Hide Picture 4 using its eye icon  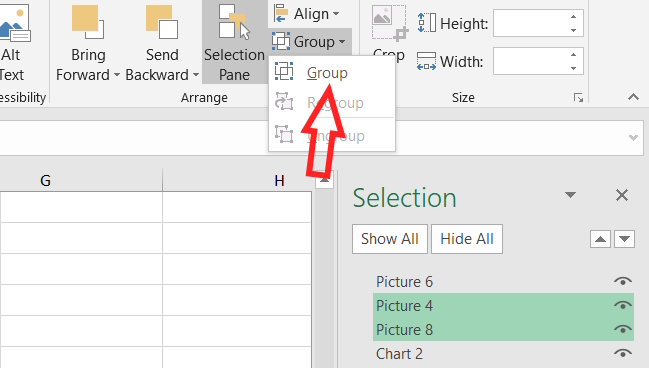tap(623, 305)
